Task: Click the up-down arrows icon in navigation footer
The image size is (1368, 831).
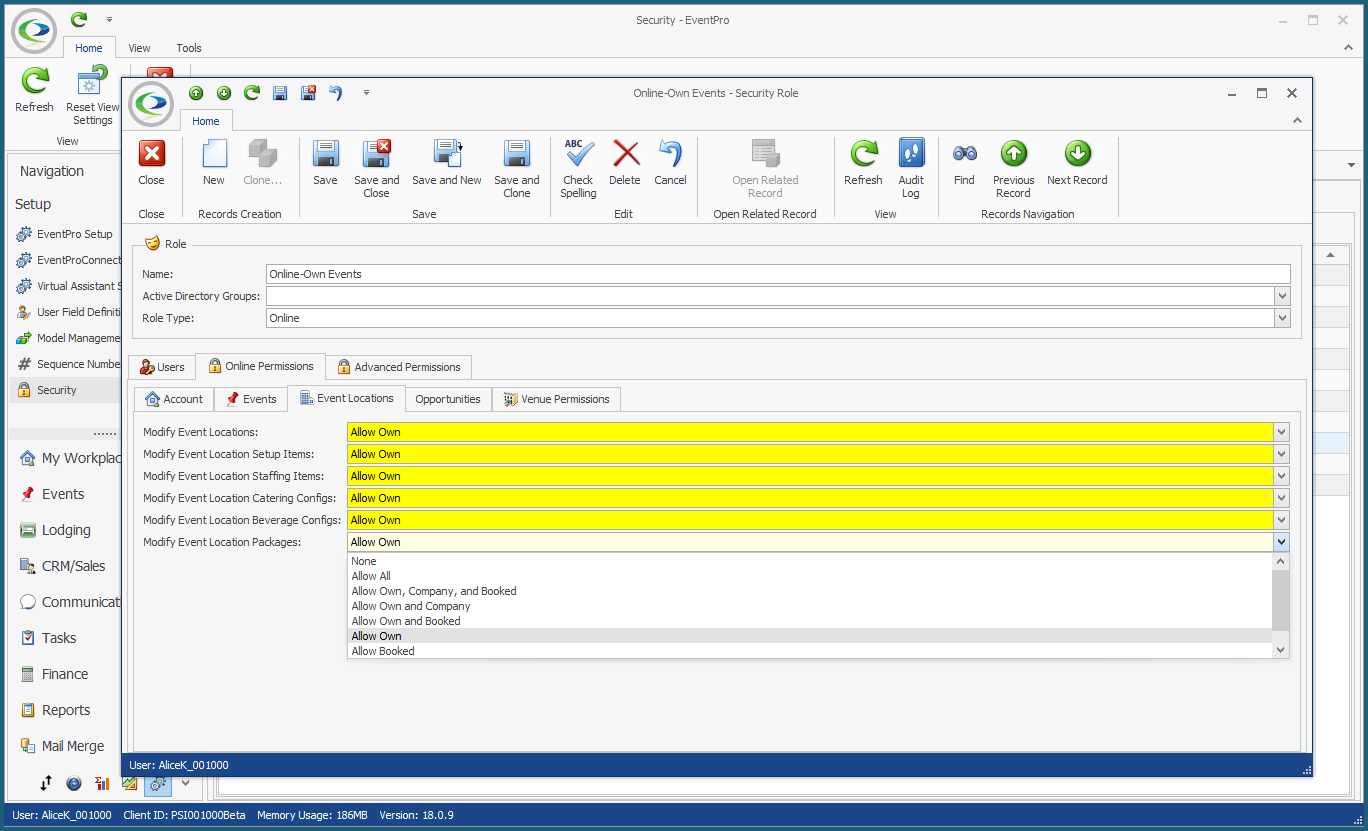Action: click(x=46, y=783)
